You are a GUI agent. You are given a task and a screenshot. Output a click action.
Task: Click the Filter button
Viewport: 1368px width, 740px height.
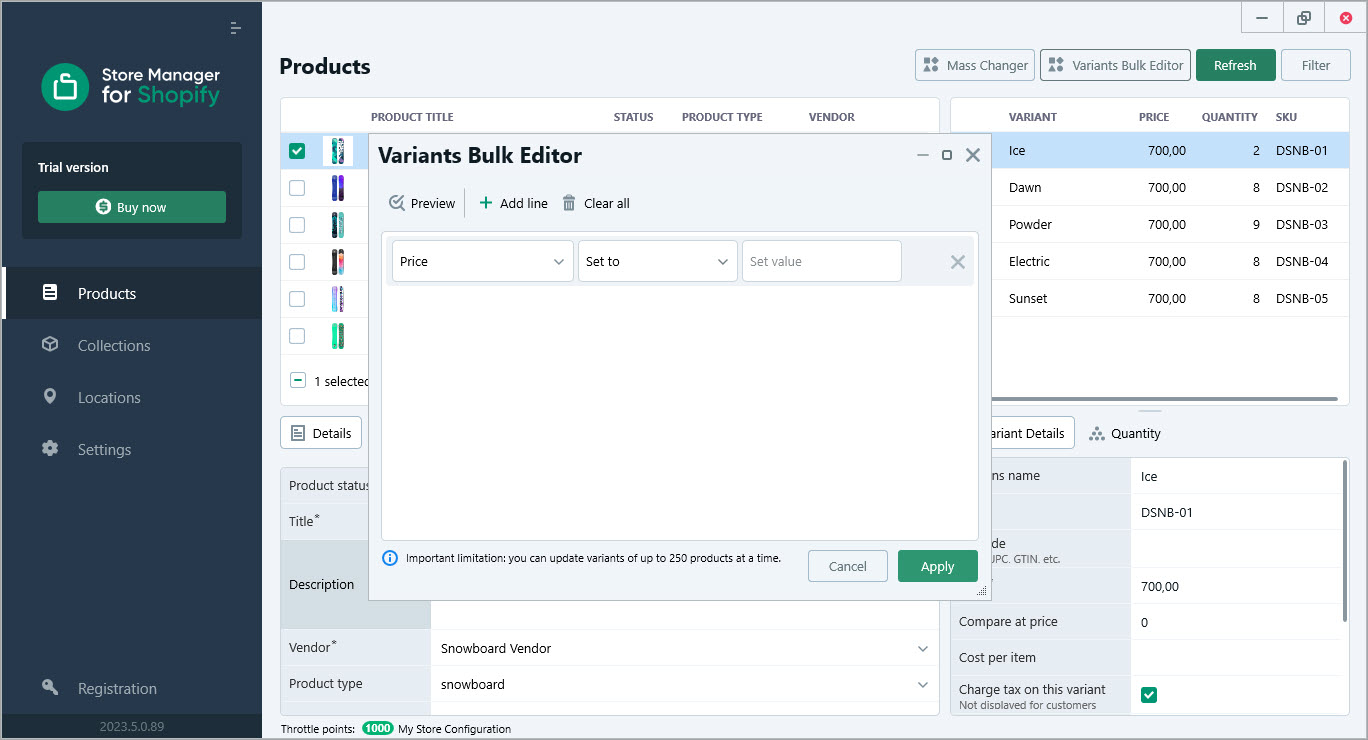coord(1316,65)
